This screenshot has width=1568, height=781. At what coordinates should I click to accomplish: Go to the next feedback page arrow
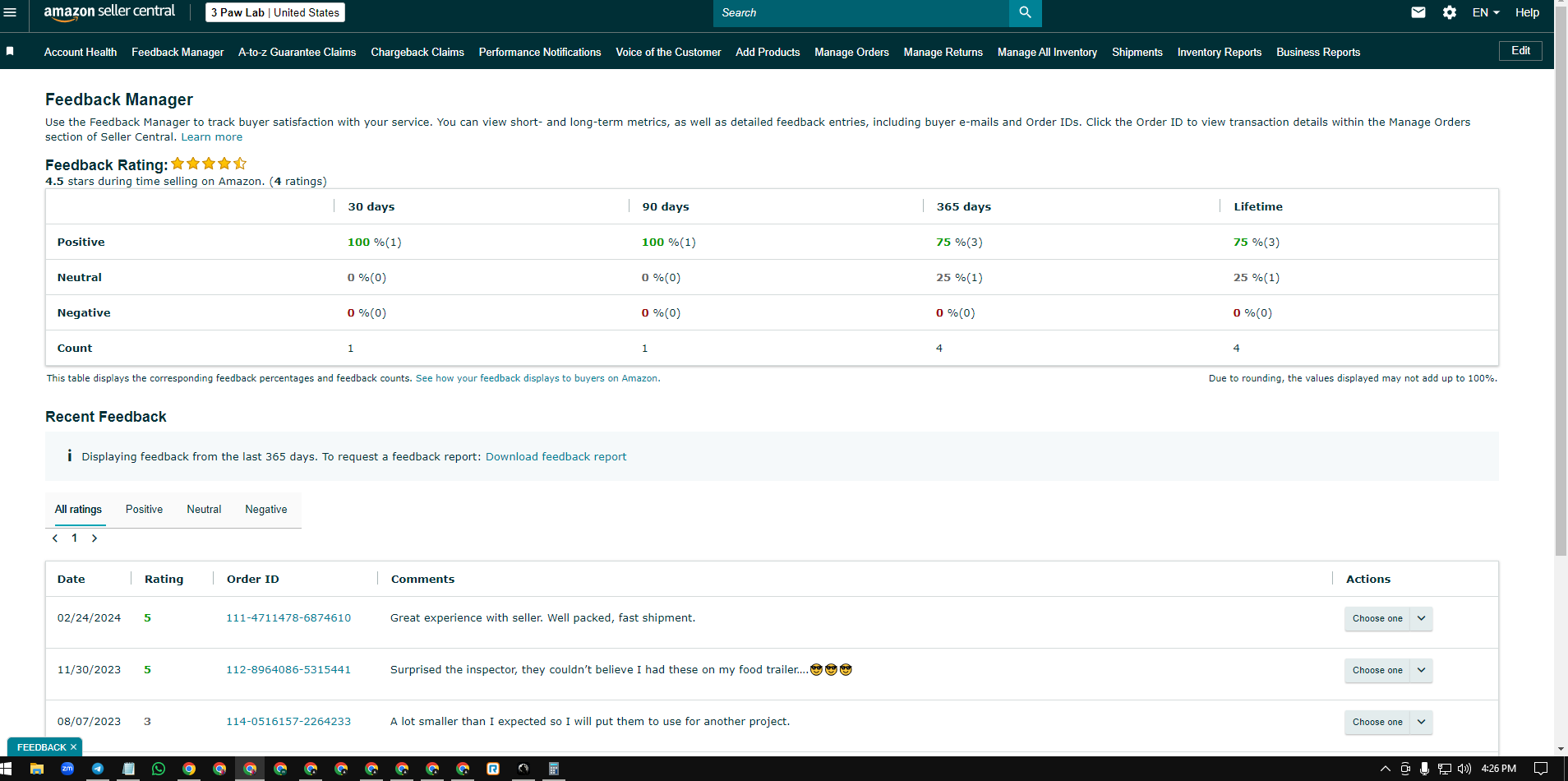(95, 538)
